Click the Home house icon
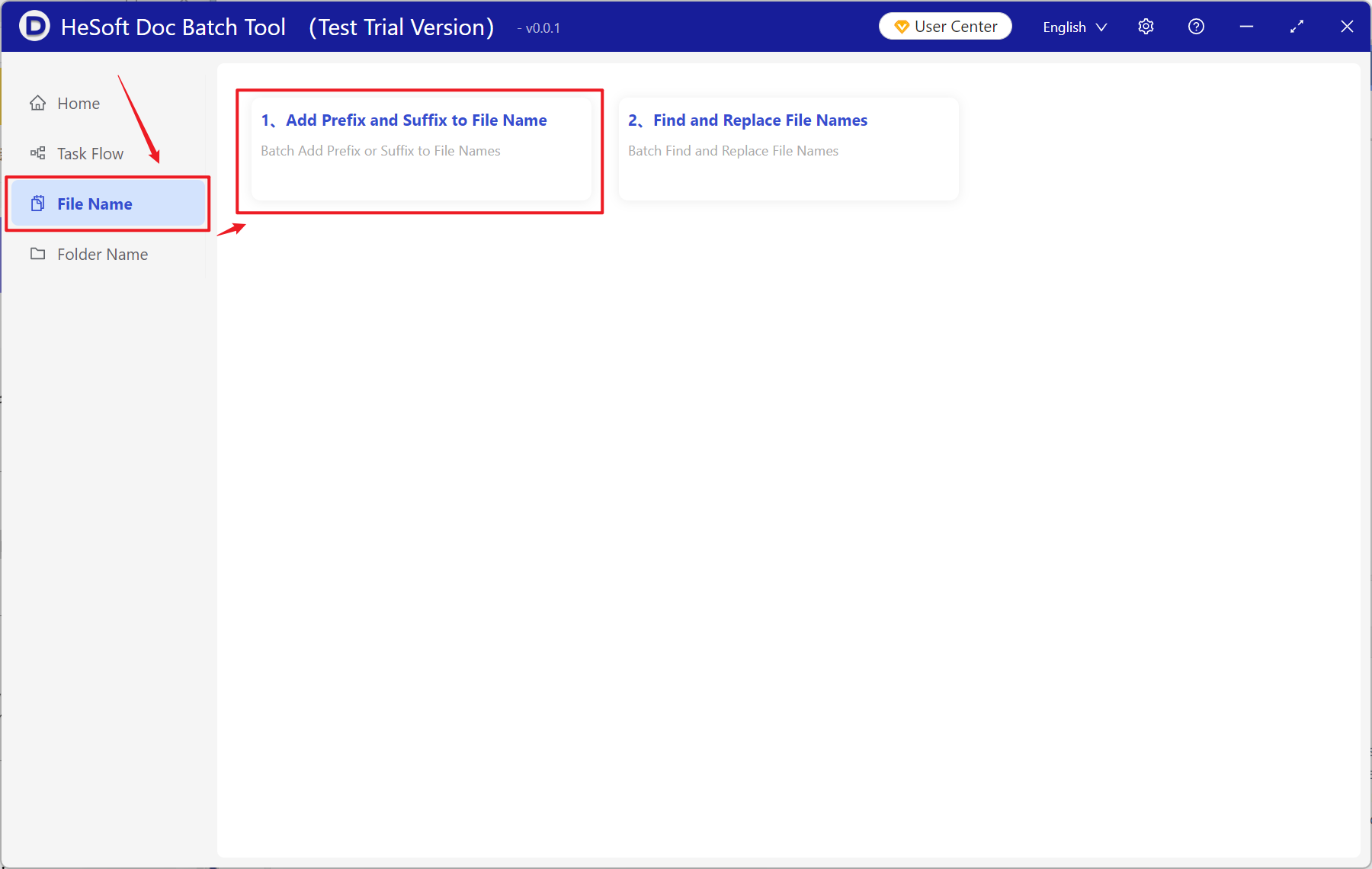 coord(37,103)
